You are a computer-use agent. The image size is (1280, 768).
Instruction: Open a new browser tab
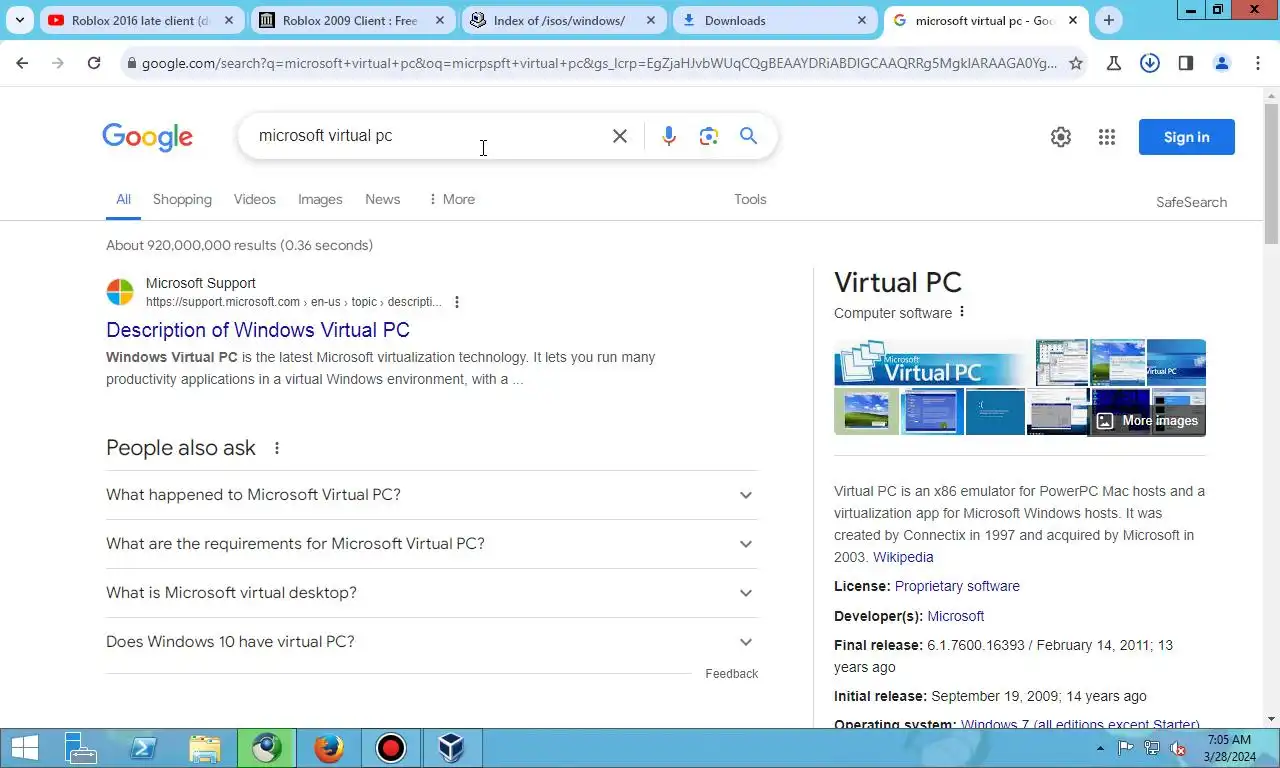click(1108, 20)
